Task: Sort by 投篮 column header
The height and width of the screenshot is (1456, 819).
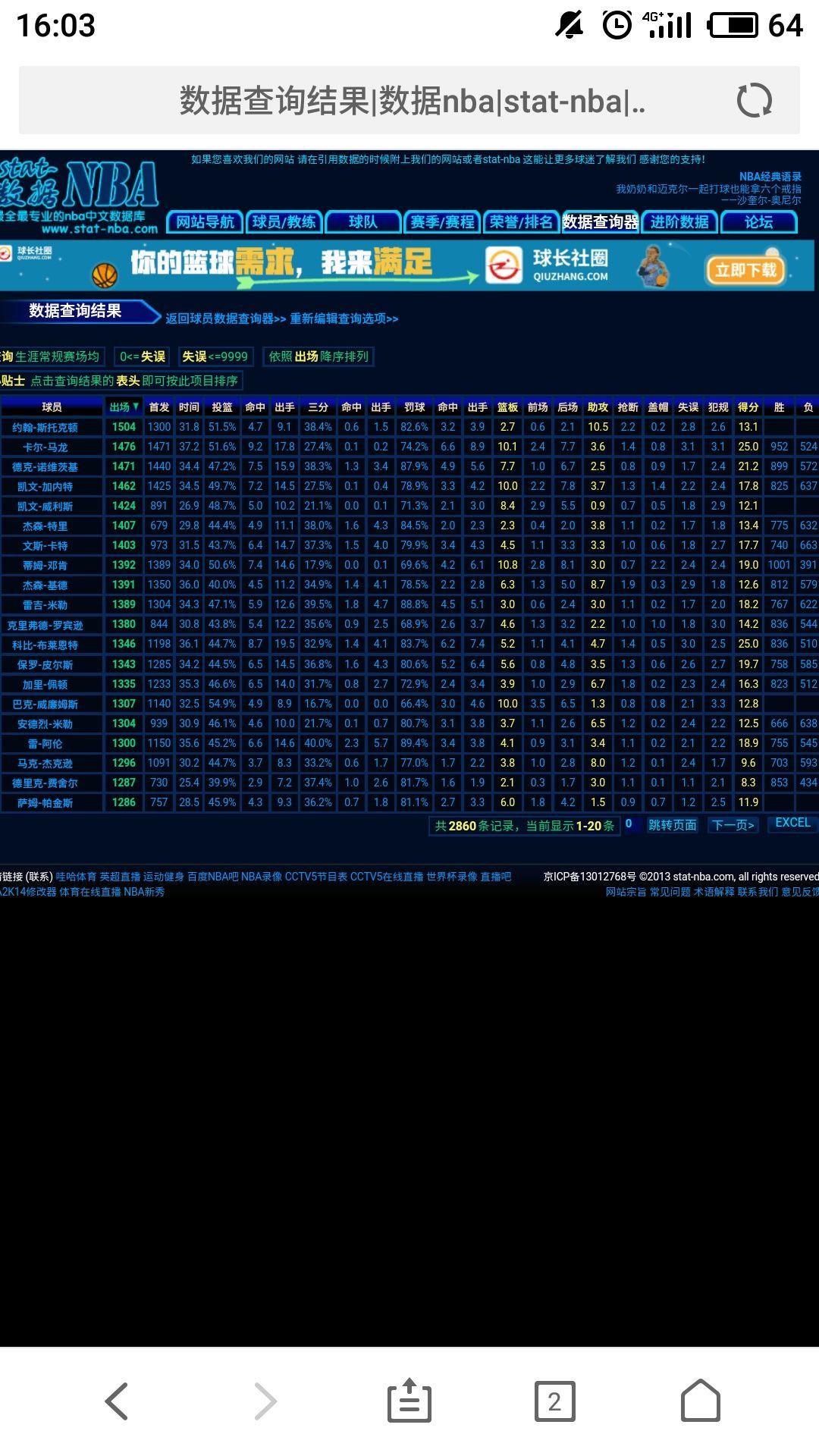Action: tap(222, 407)
